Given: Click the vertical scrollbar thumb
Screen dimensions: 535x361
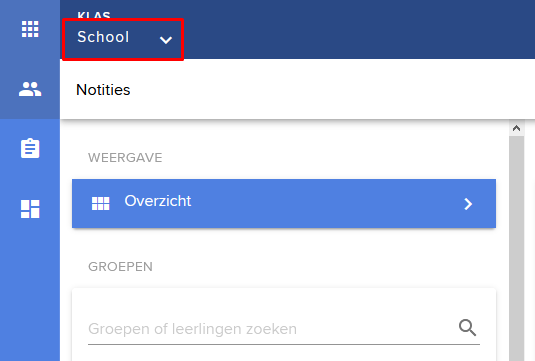Looking at the screenshot, I should [516, 248].
